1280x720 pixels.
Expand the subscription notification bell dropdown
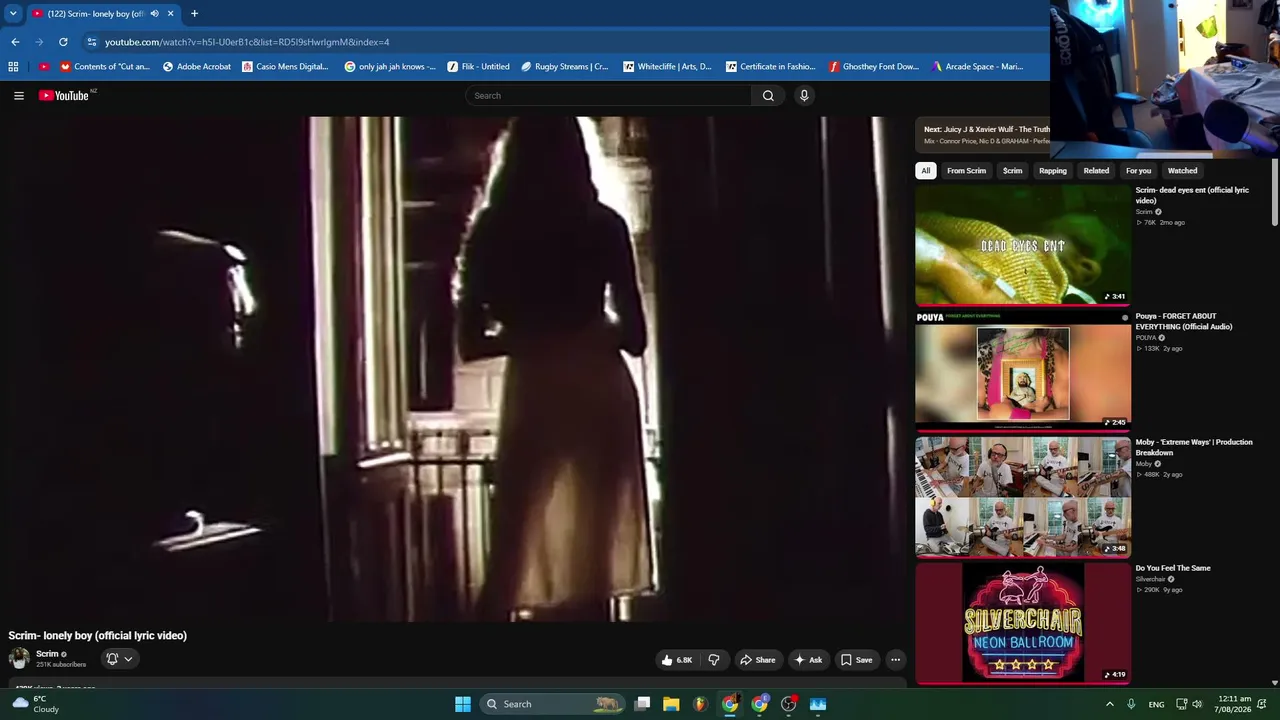tap(119, 659)
